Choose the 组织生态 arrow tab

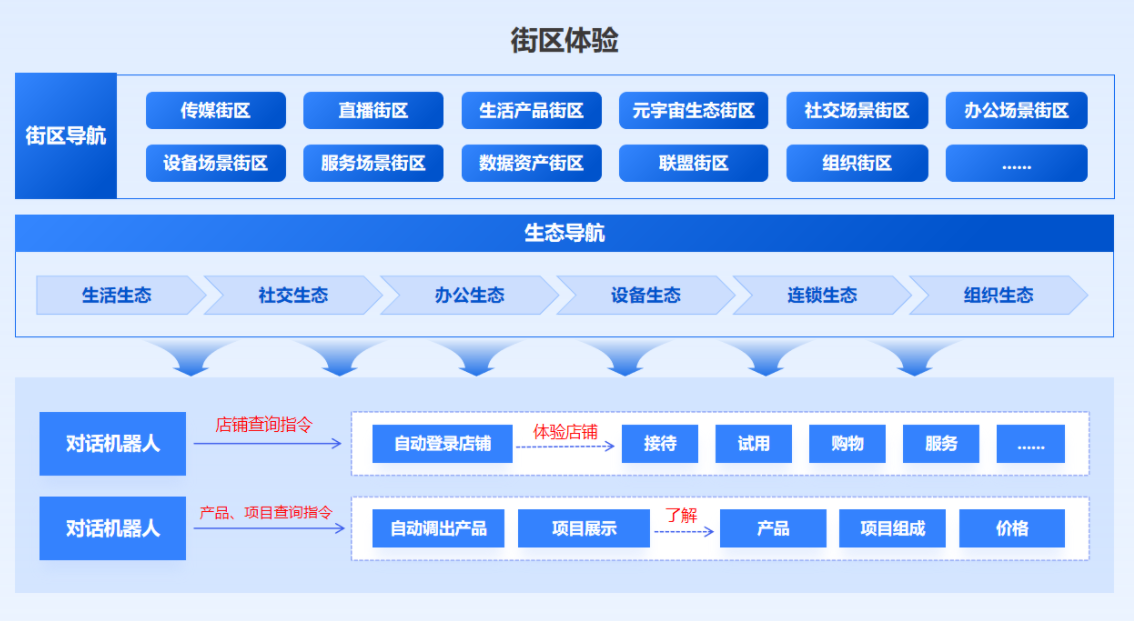[x=998, y=295]
